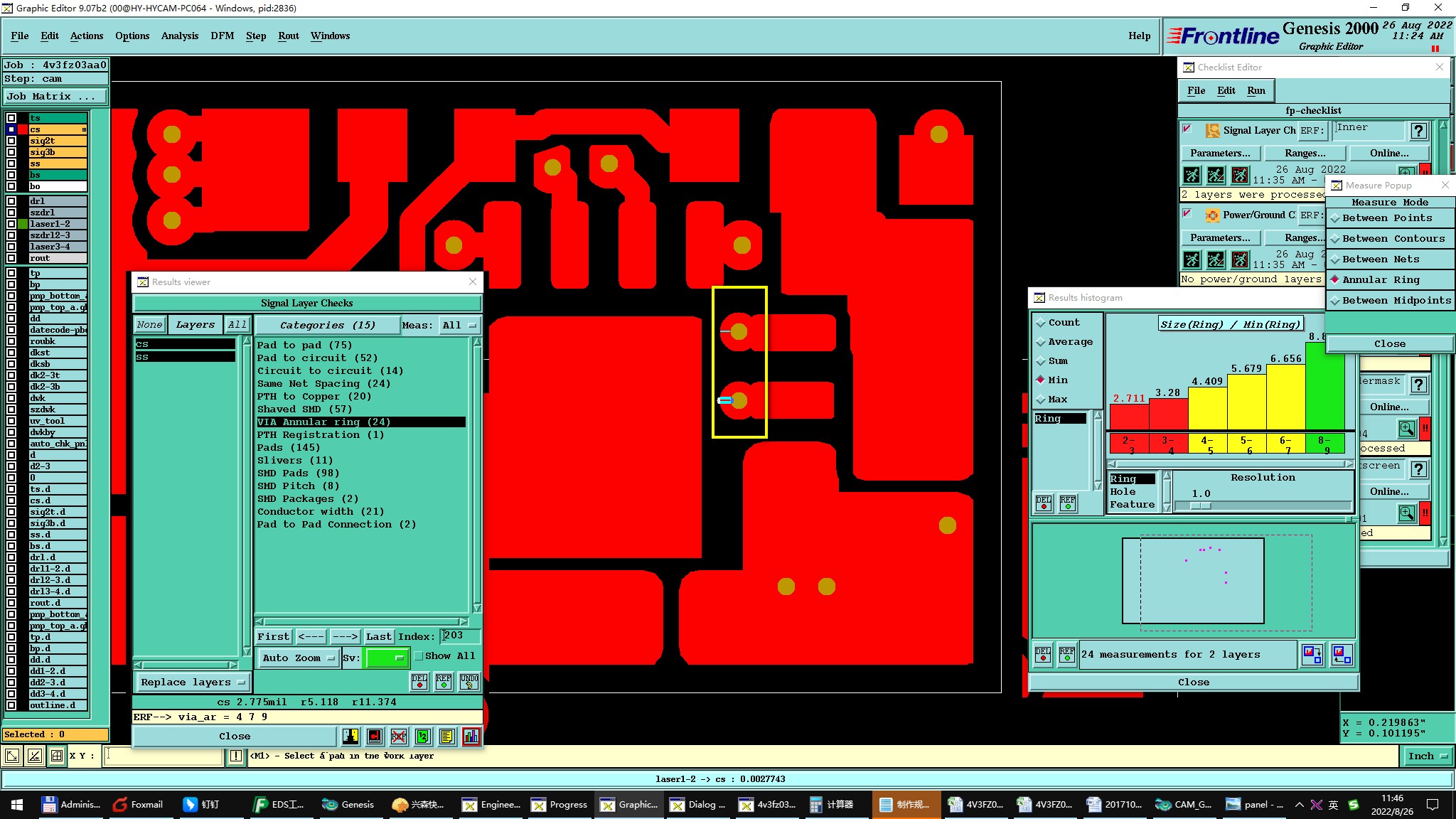Image resolution: width=1456 pixels, height=819 pixels.
Task: Click the green '12' numbered page icon
Action: click(x=423, y=737)
